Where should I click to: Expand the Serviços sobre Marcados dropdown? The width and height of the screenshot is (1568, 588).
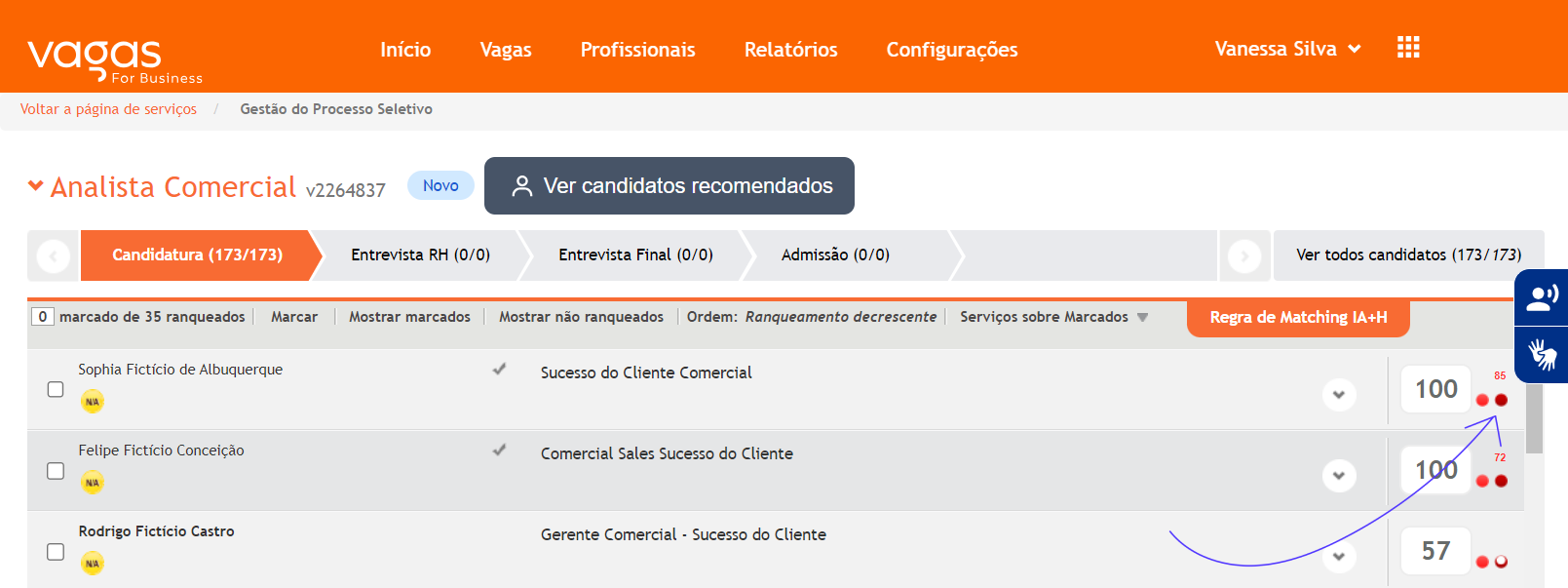tap(1053, 317)
